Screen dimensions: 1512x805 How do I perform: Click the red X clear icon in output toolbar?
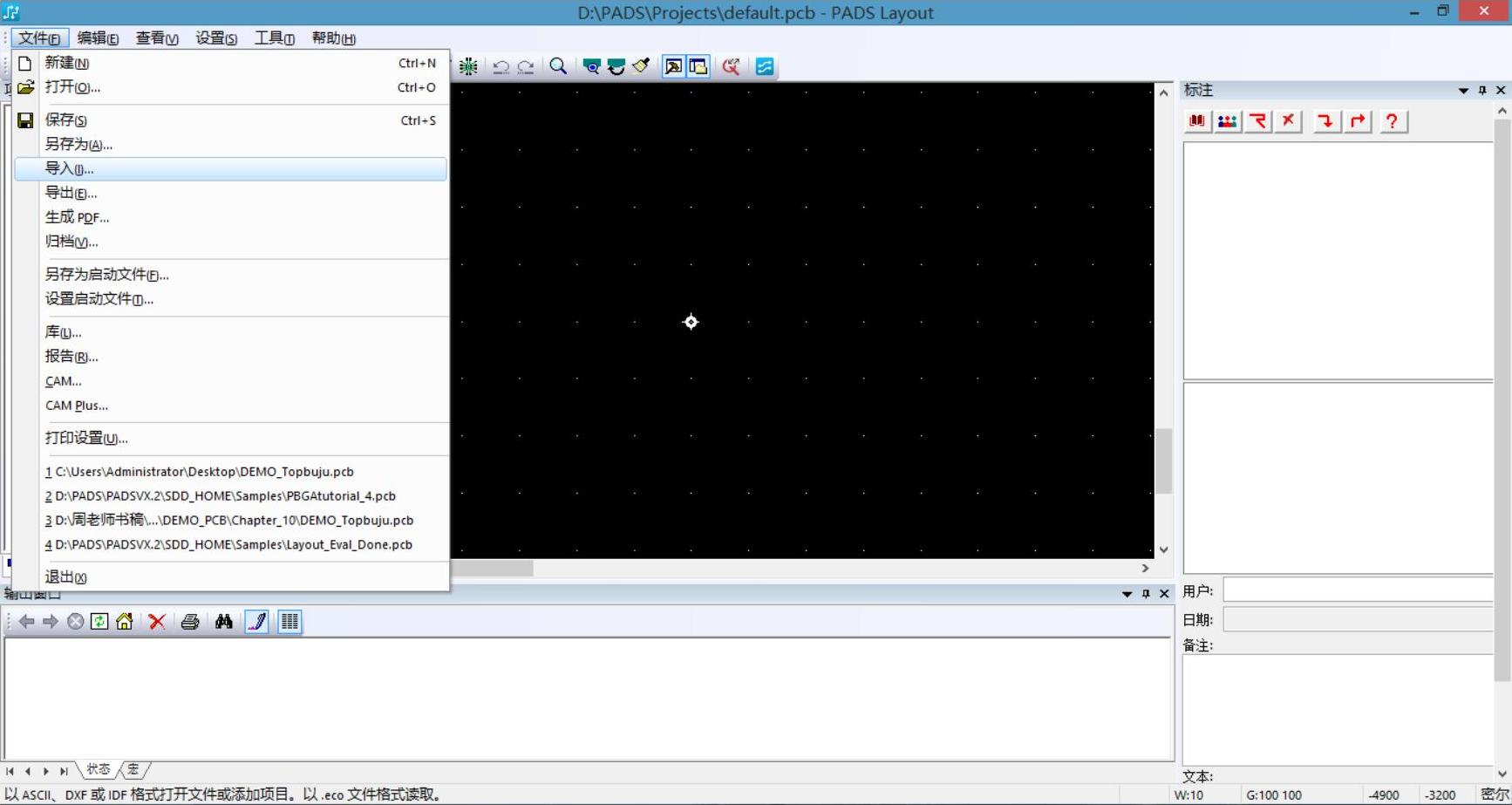click(x=157, y=621)
